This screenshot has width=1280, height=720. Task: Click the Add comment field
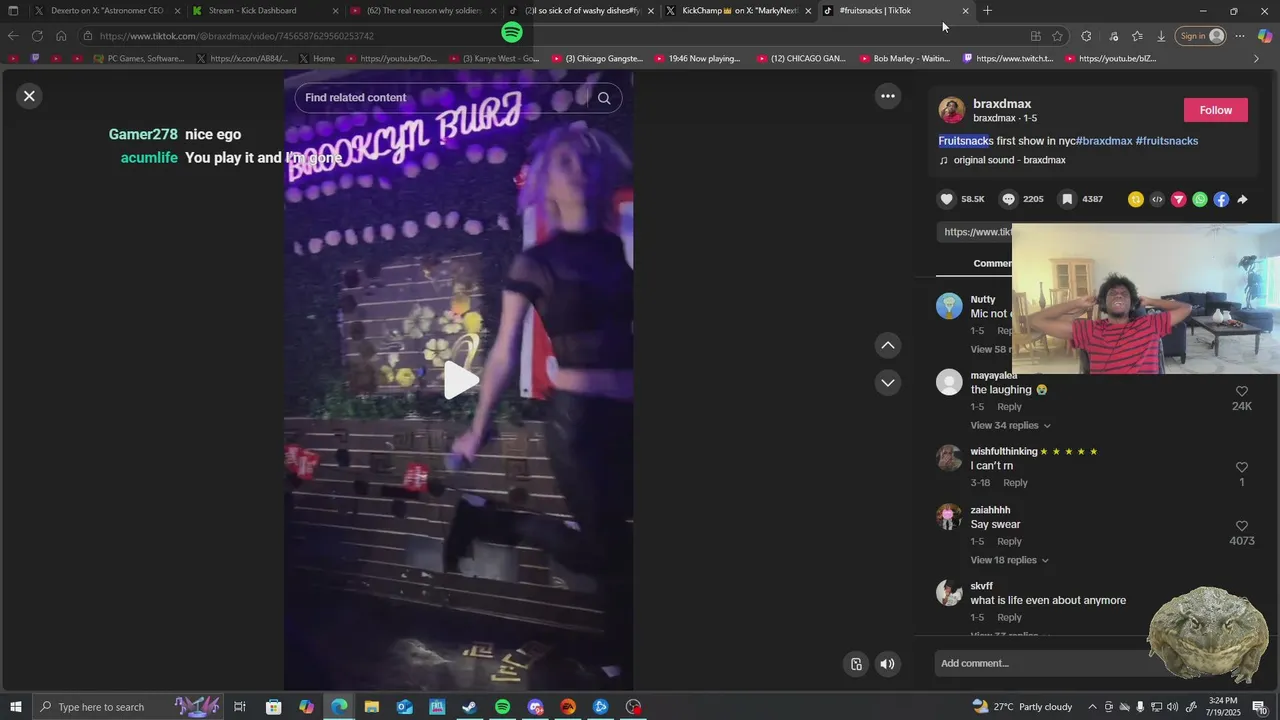pyautogui.click(x=1045, y=664)
